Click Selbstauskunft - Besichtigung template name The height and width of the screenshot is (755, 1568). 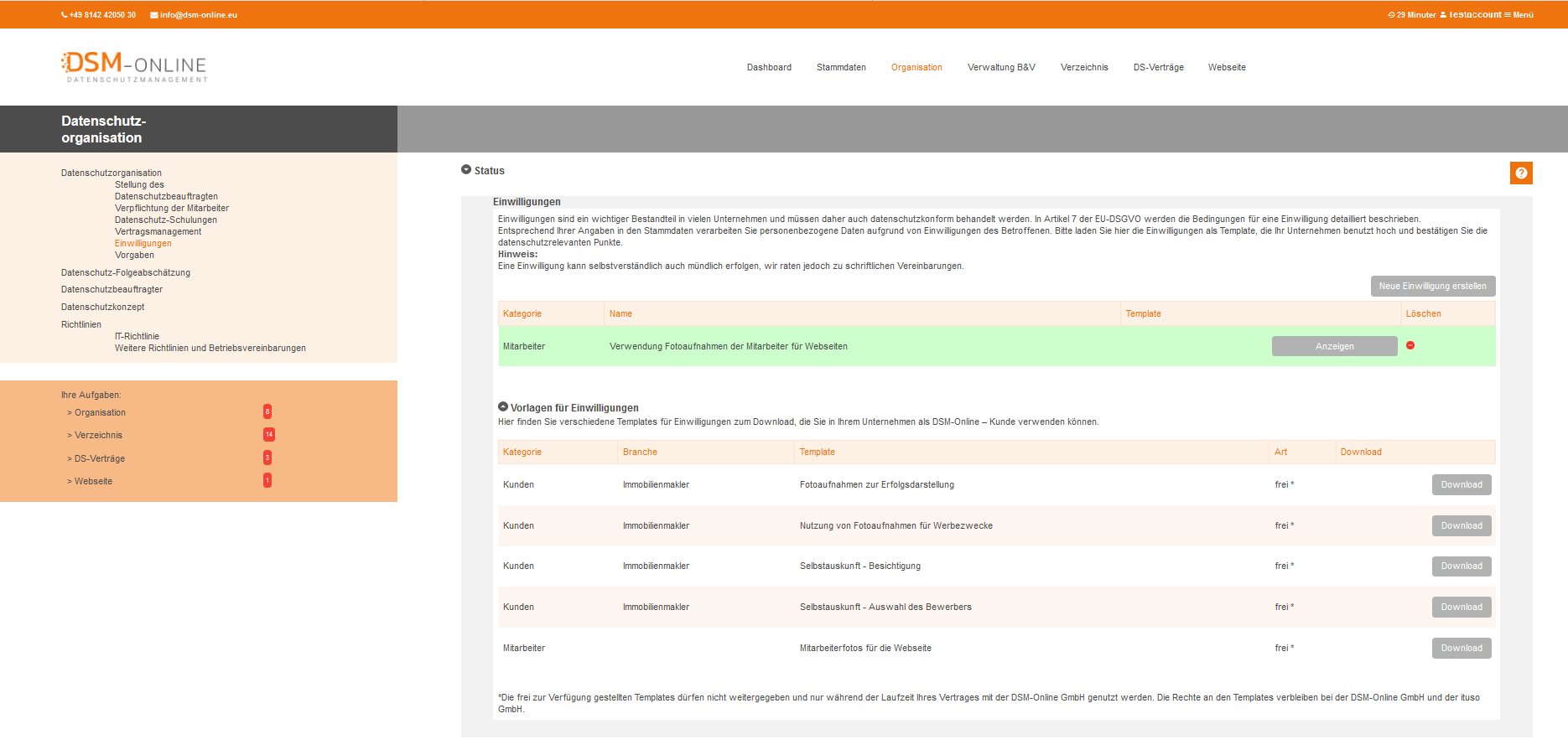(x=860, y=566)
